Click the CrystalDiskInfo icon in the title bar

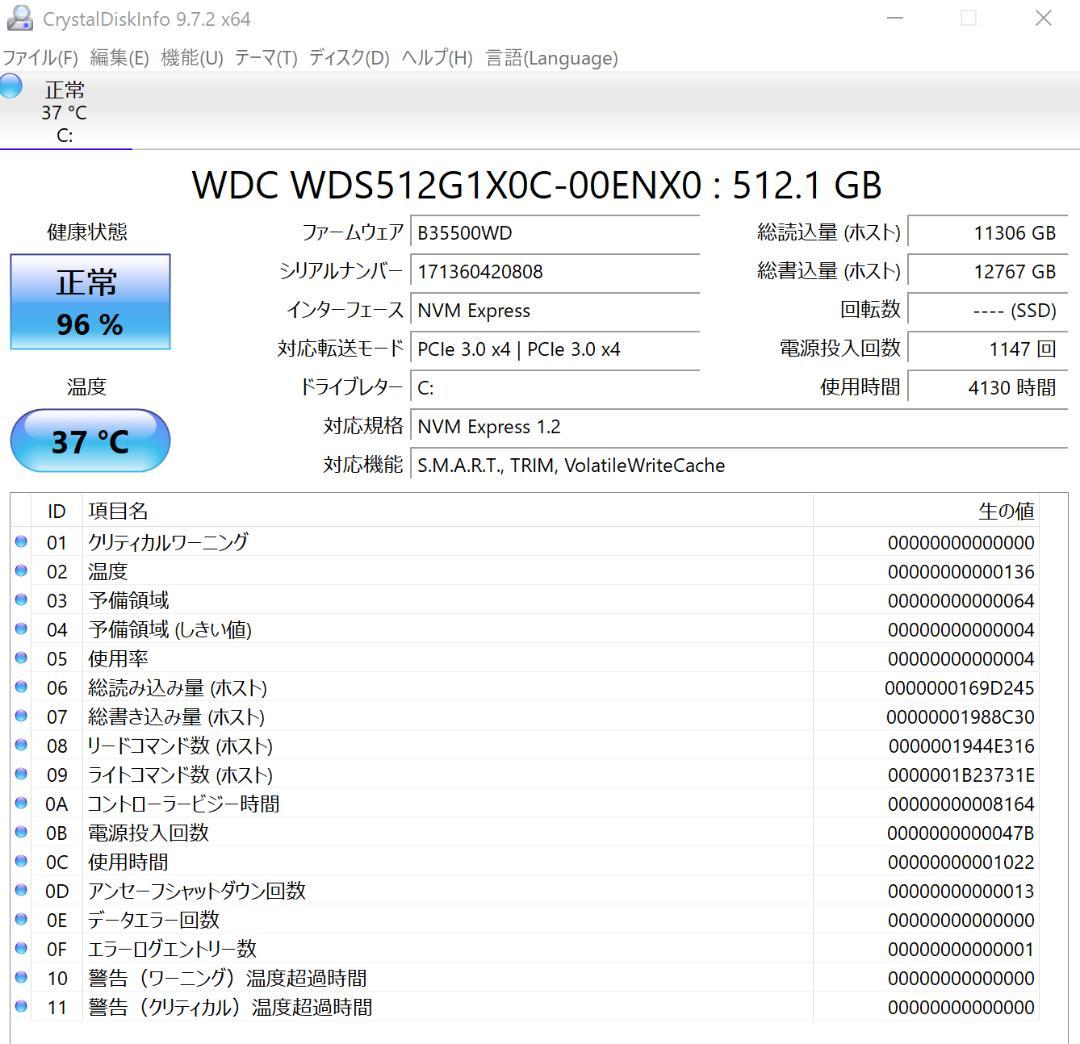click(21, 18)
